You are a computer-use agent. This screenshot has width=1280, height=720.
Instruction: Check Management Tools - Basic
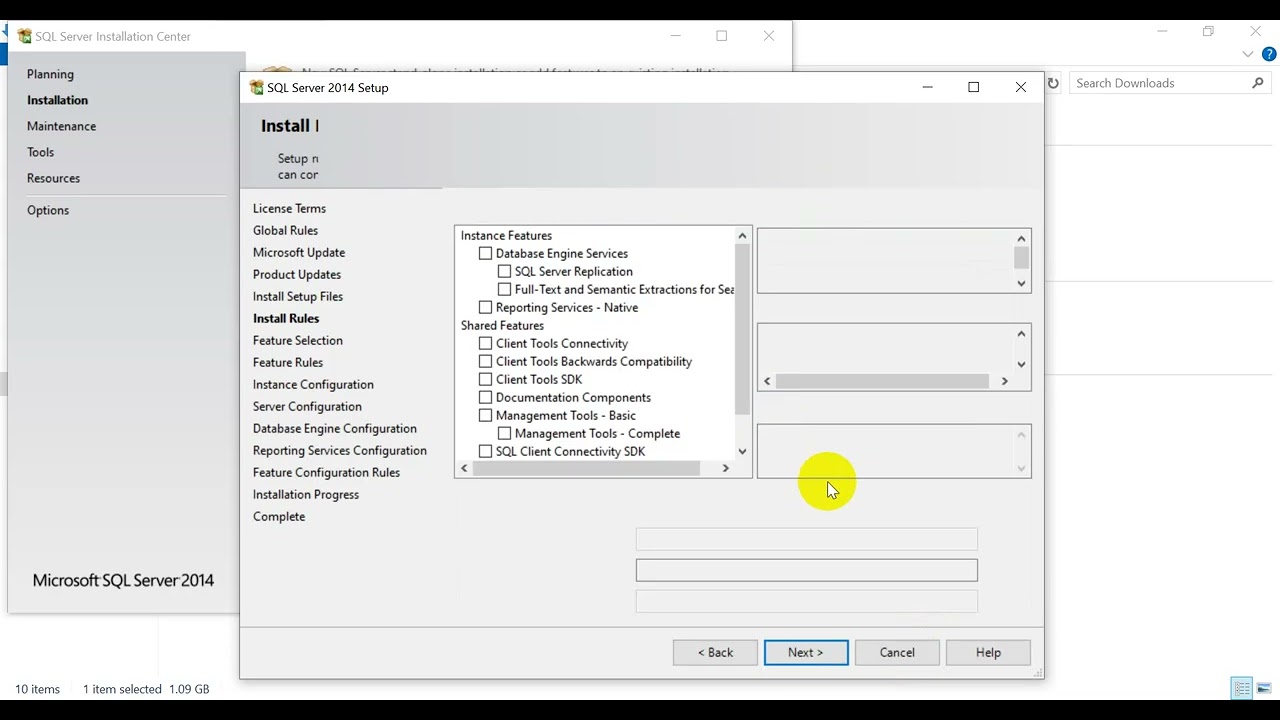[485, 416]
